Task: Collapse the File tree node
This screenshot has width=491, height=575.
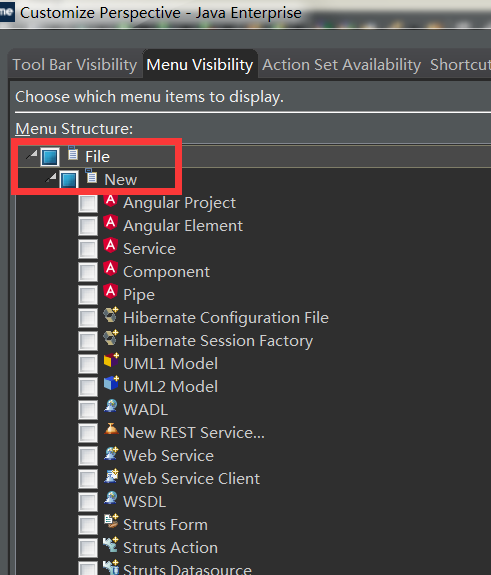Action: [x=32, y=154]
